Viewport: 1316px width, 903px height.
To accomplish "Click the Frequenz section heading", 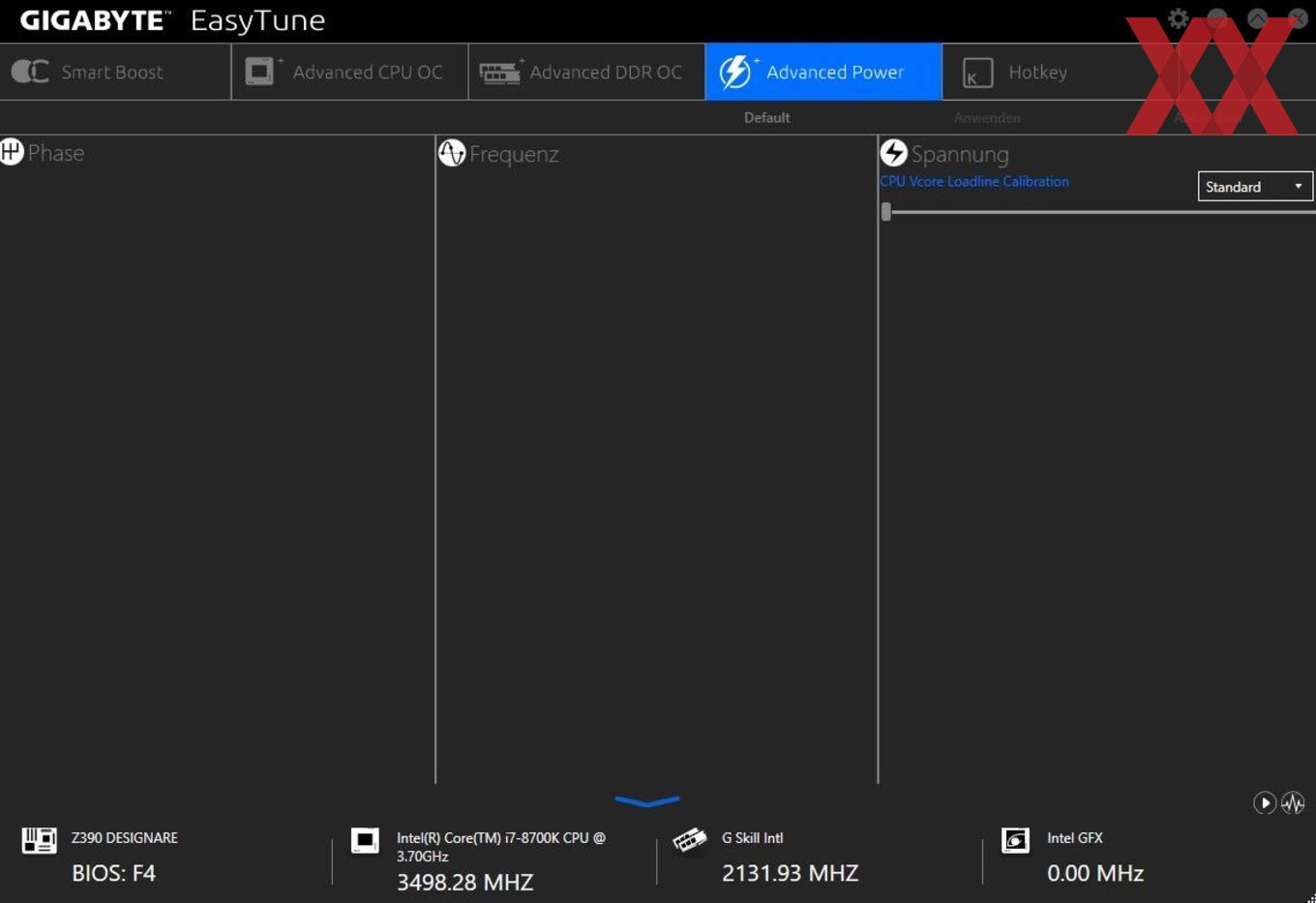I will coord(514,154).
